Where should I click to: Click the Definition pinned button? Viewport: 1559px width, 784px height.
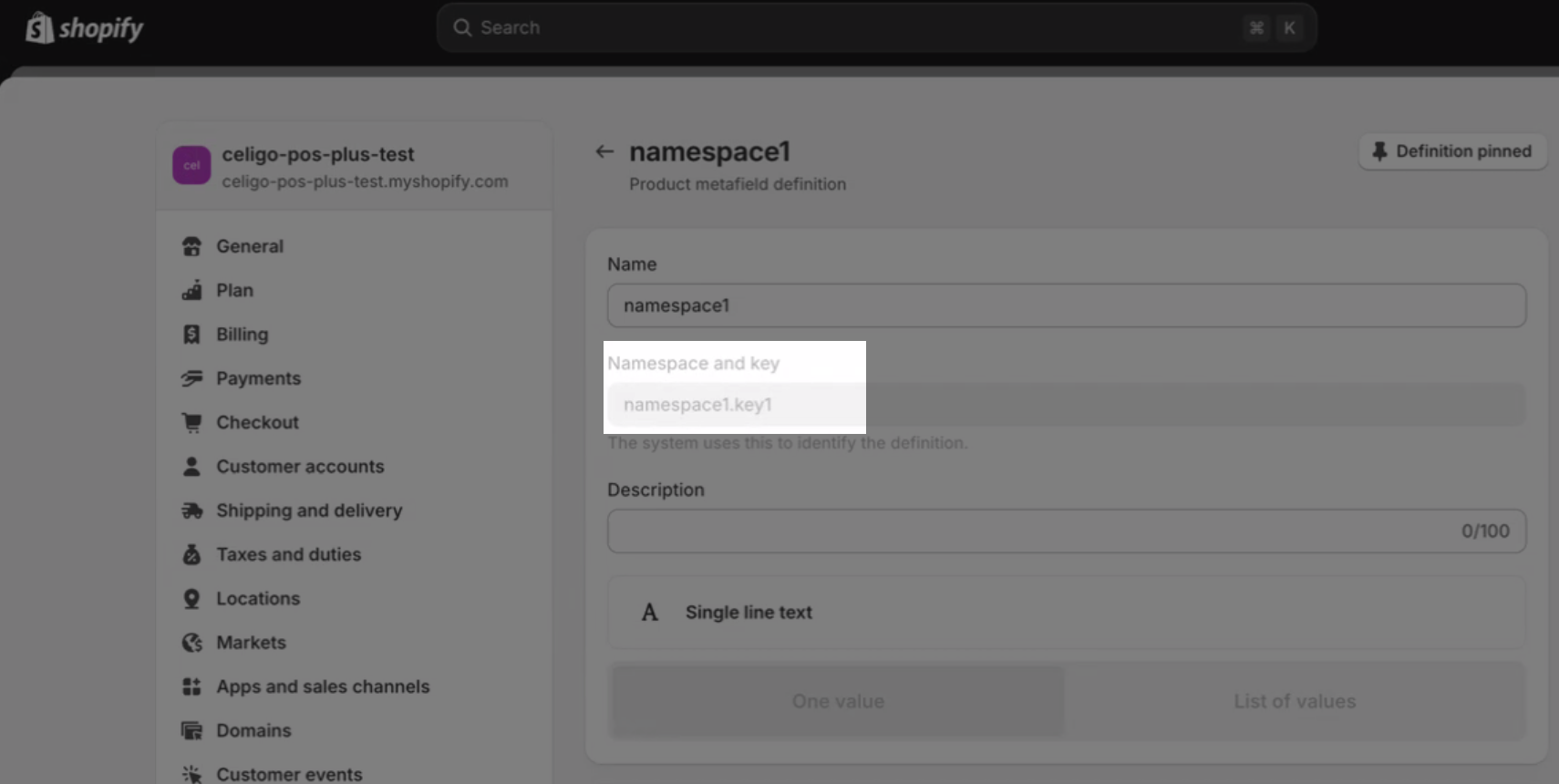pyautogui.click(x=1452, y=151)
